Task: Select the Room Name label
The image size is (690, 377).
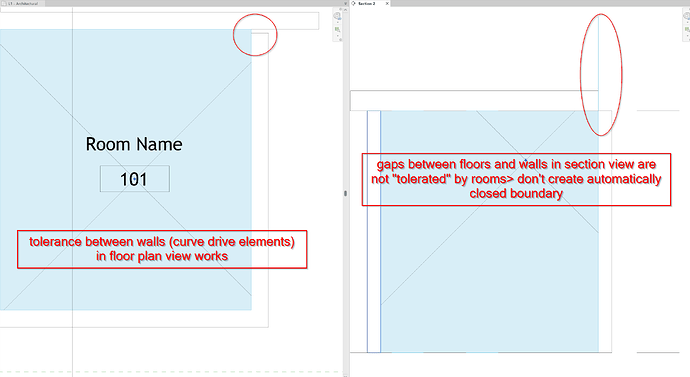Action: point(134,144)
